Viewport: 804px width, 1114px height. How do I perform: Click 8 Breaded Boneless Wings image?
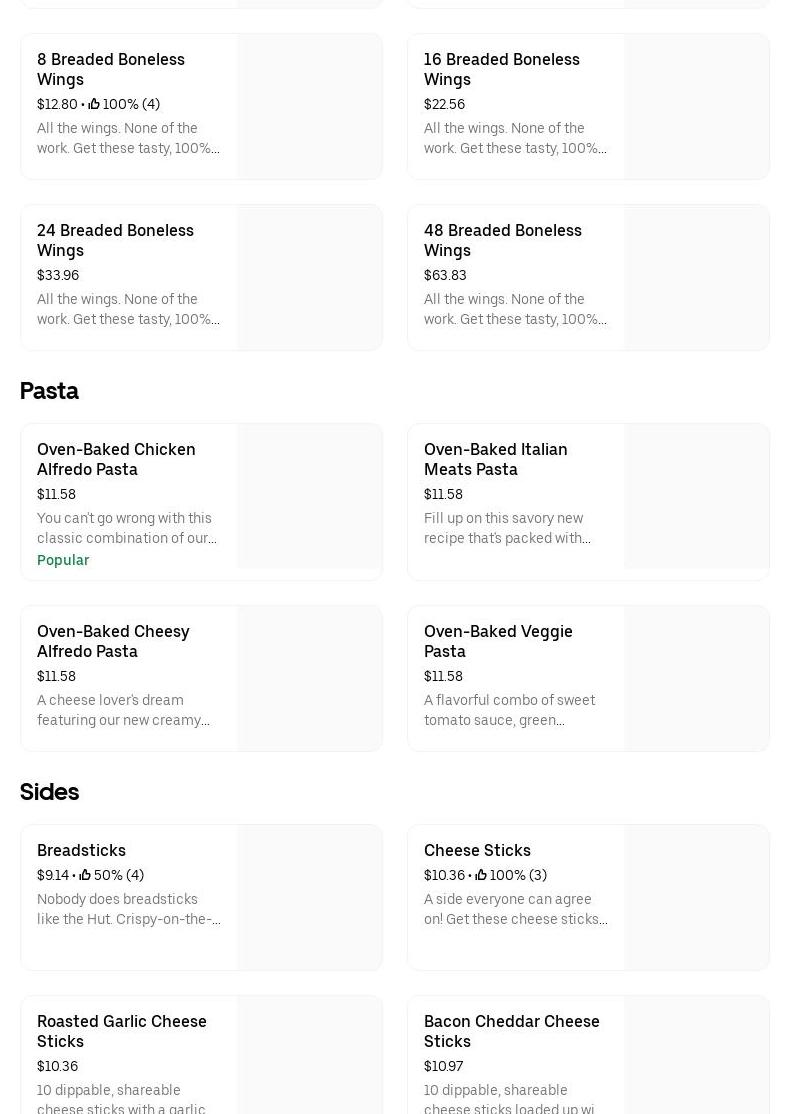pos(309,106)
